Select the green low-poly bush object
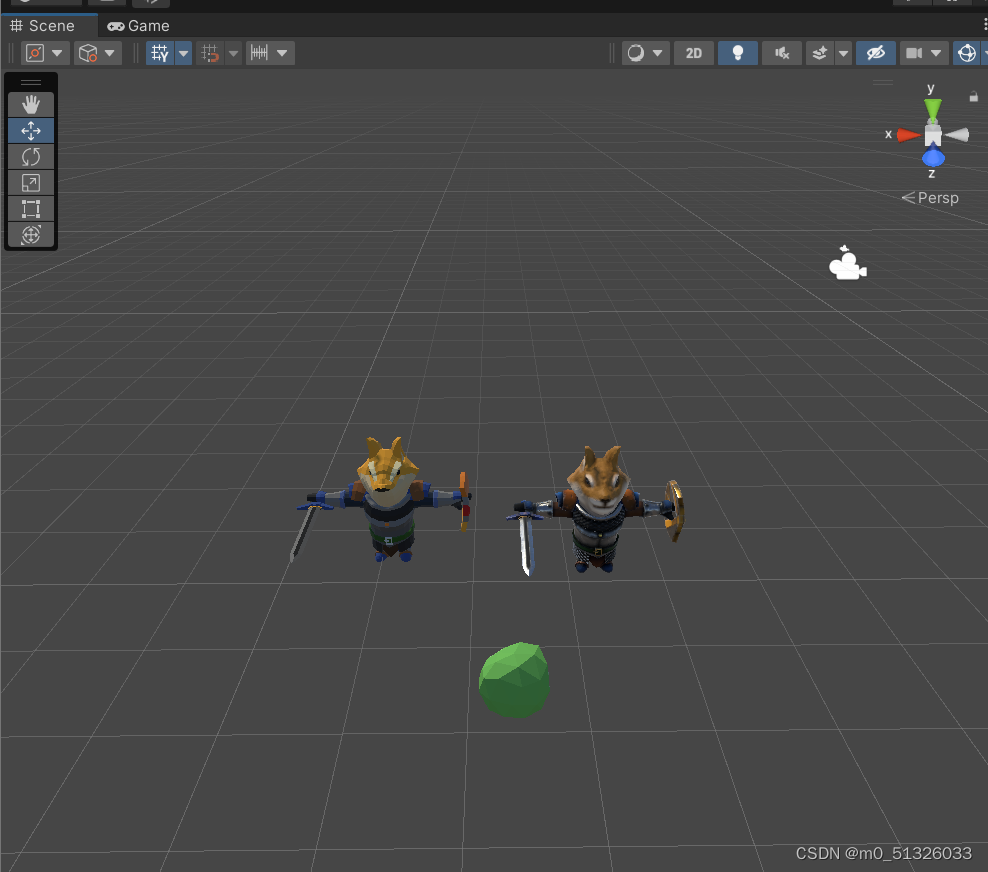988x872 pixels. click(x=514, y=680)
